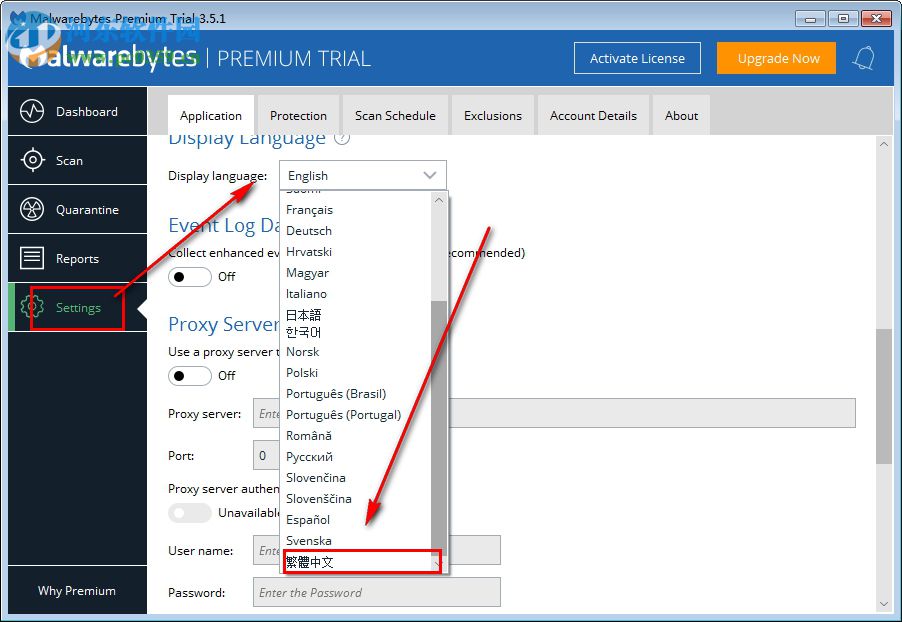Click the Malwarebytes logo
Image resolution: width=902 pixels, height=622 pixels.
100,57
